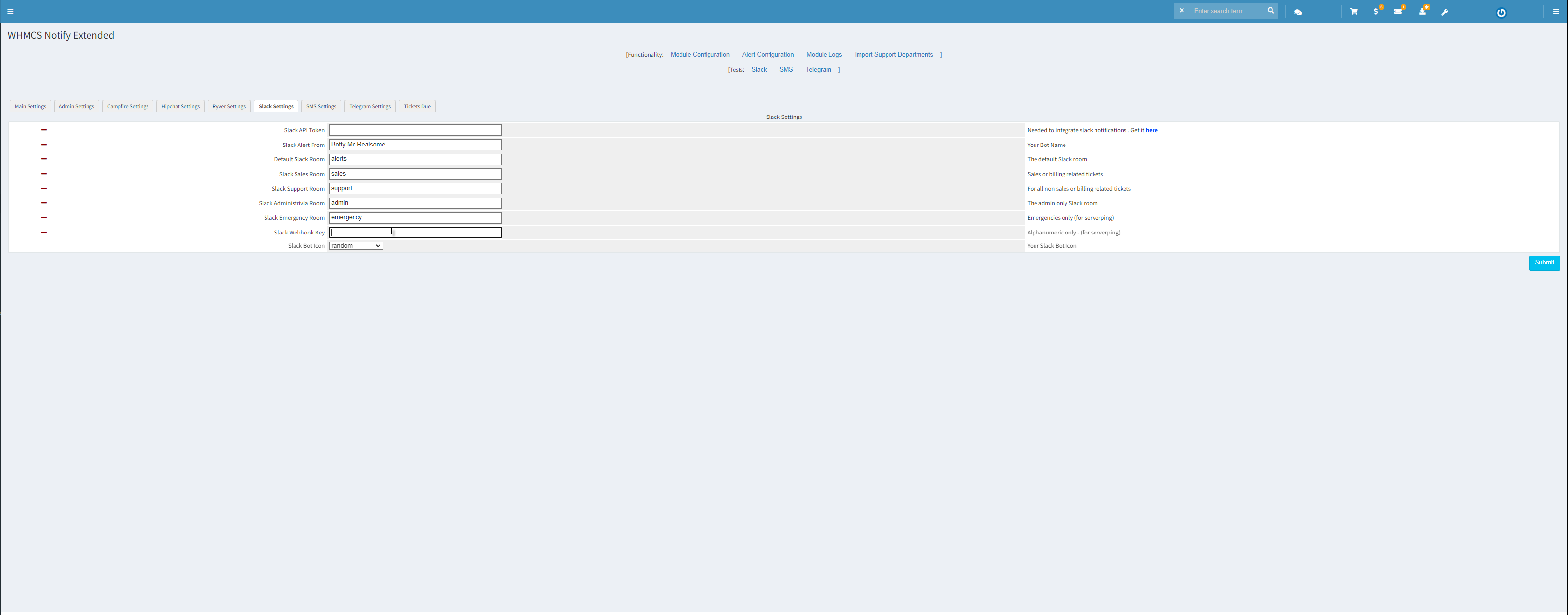Run the Telegram test link
The width and height of the screenshot is (1568, 615).
[x=819, y=70]
